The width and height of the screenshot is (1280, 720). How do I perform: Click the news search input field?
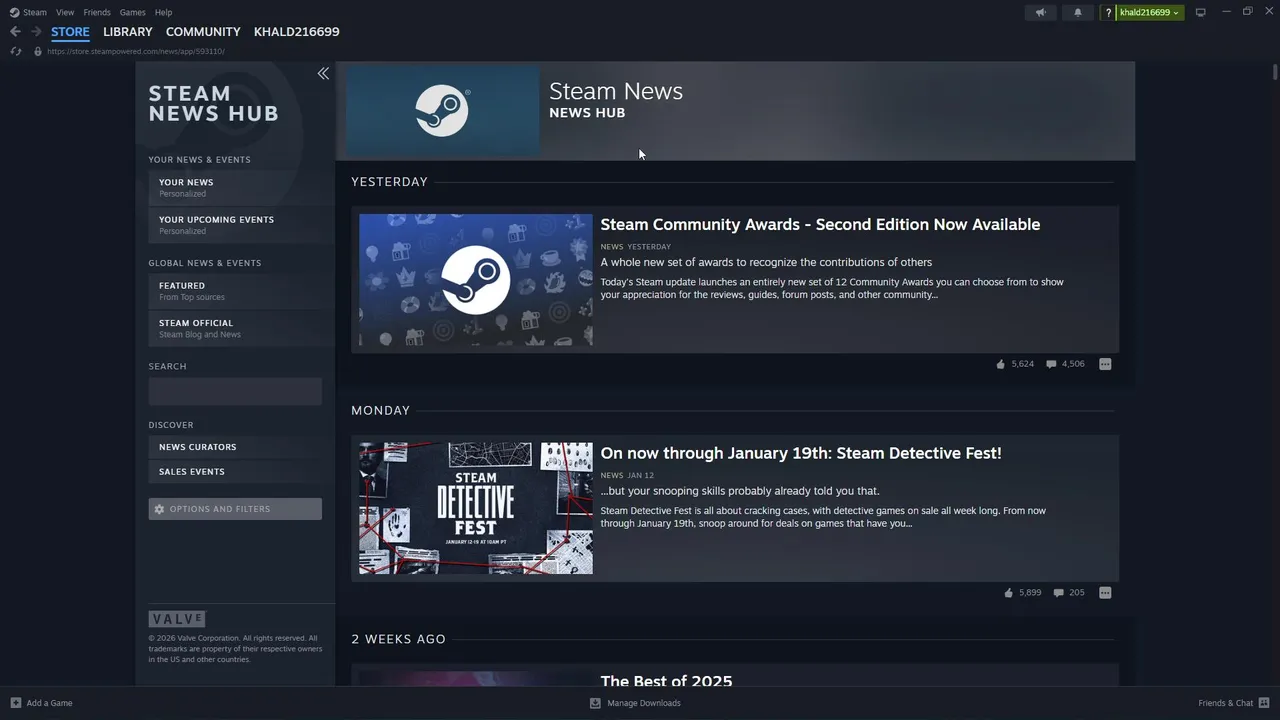point(235,391)
